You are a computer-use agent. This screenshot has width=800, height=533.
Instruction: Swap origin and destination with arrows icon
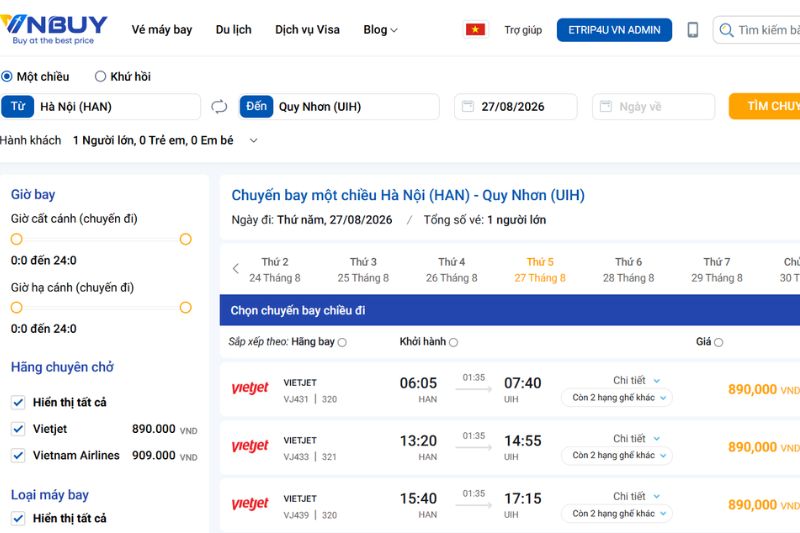219,107
